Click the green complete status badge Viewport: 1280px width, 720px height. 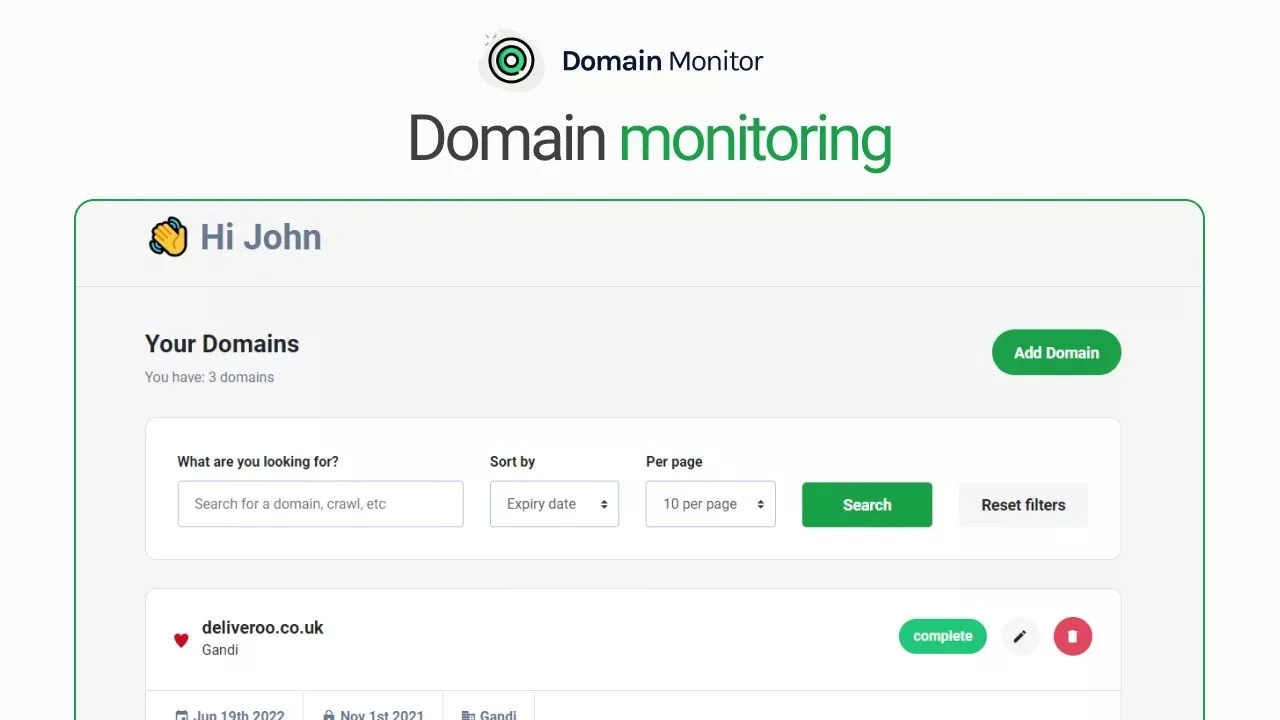point(942,636)
